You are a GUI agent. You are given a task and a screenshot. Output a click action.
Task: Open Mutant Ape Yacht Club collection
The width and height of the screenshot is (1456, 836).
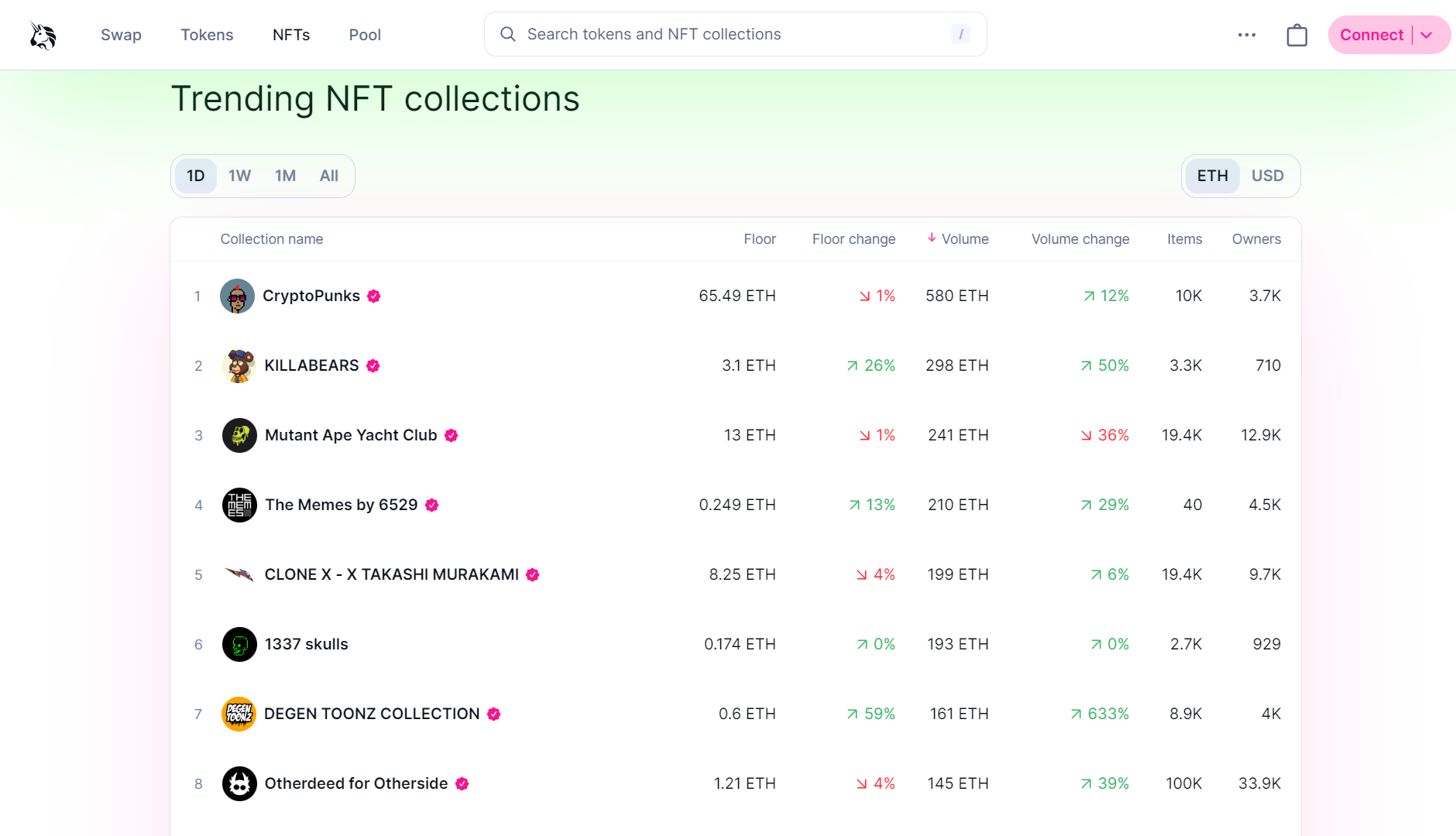pyautogui.click(x=351, y=435)
